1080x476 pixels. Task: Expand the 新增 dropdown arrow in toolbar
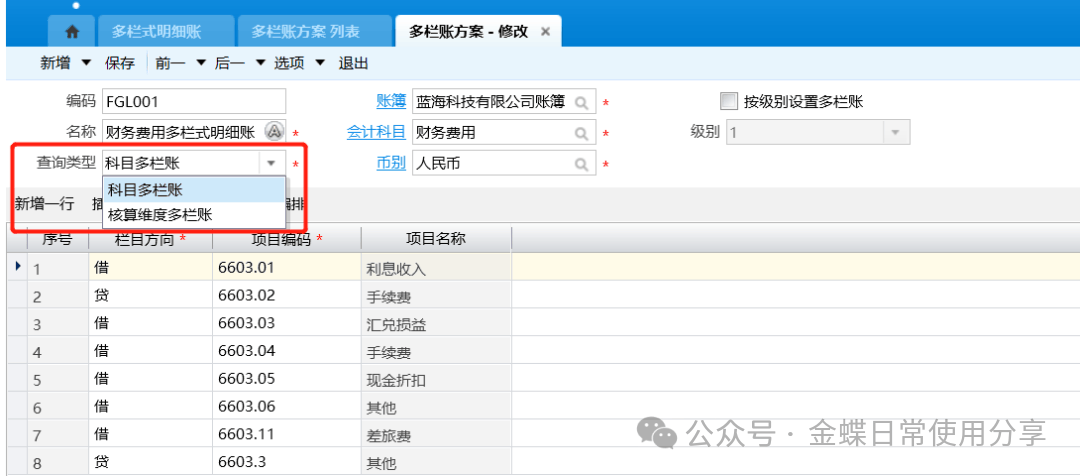pos(85,63)
